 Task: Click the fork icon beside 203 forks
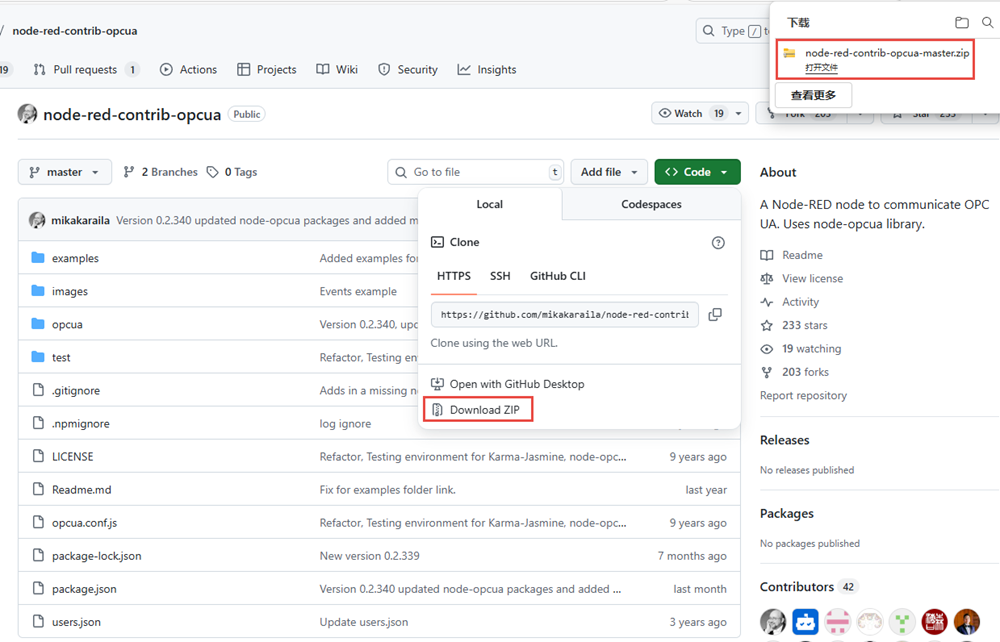click(x=767, y=372)
